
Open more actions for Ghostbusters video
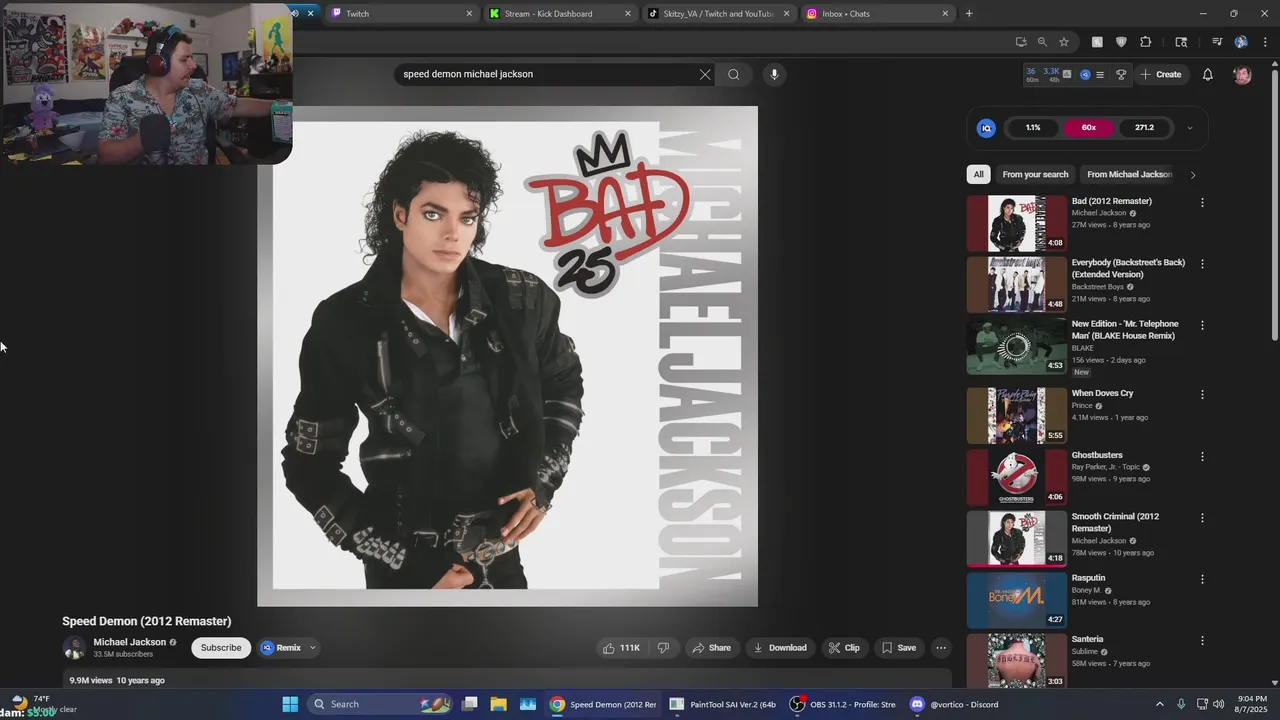click(x=1202, y=456)
